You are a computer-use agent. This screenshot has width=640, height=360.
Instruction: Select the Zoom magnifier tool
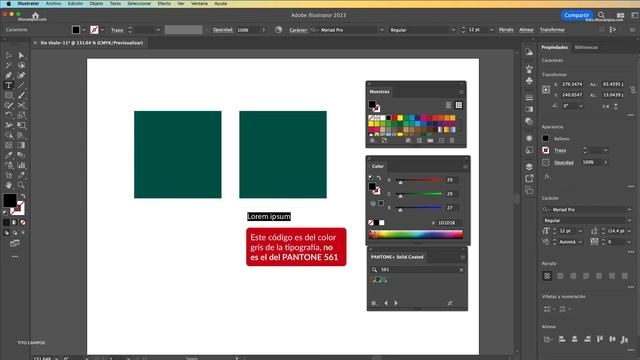click(21, 185)
